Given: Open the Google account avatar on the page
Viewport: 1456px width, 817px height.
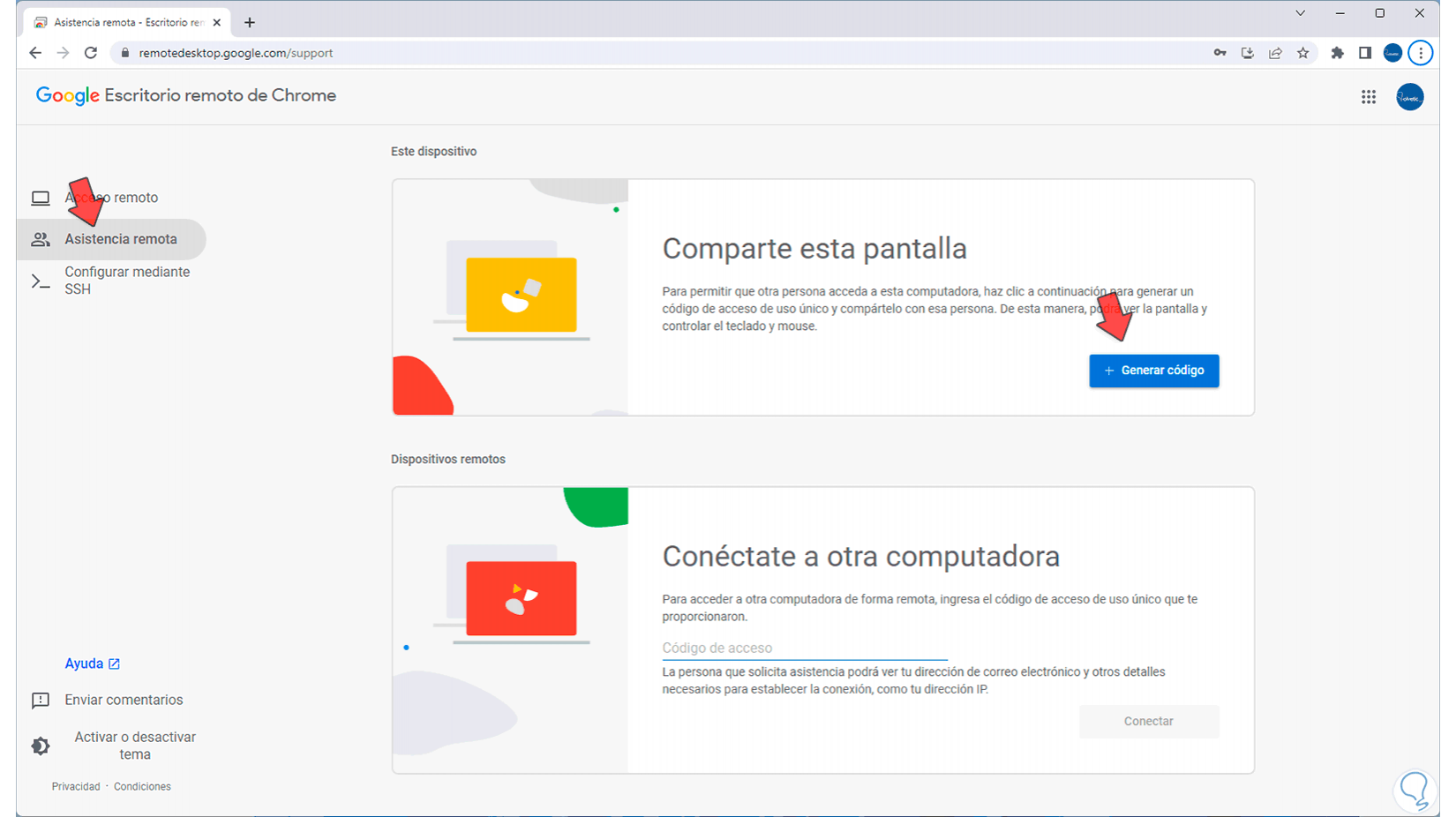Looking at the screenshot, I should tap(1410, 97).
